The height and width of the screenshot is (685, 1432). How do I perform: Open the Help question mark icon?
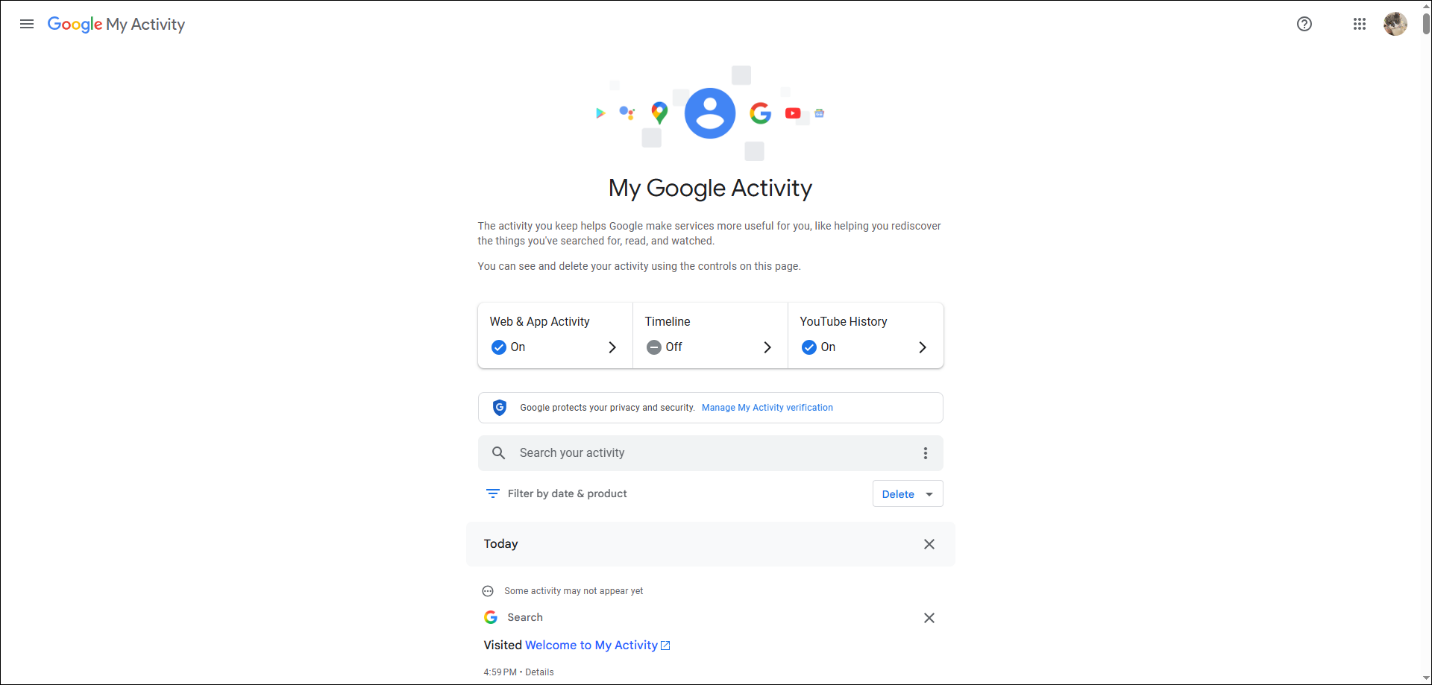point(1303,23)
